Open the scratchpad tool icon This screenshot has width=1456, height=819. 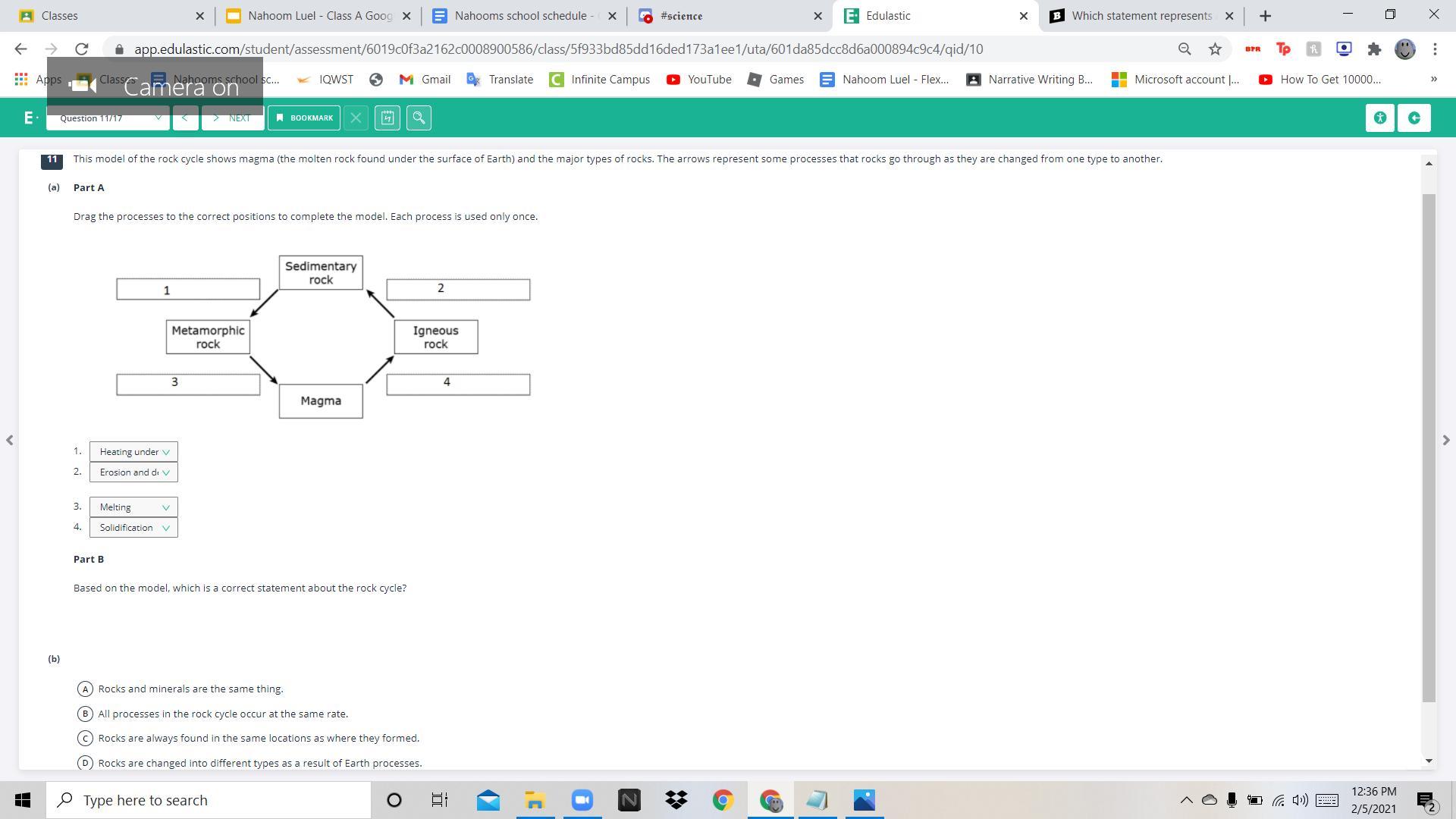point(388,118)
